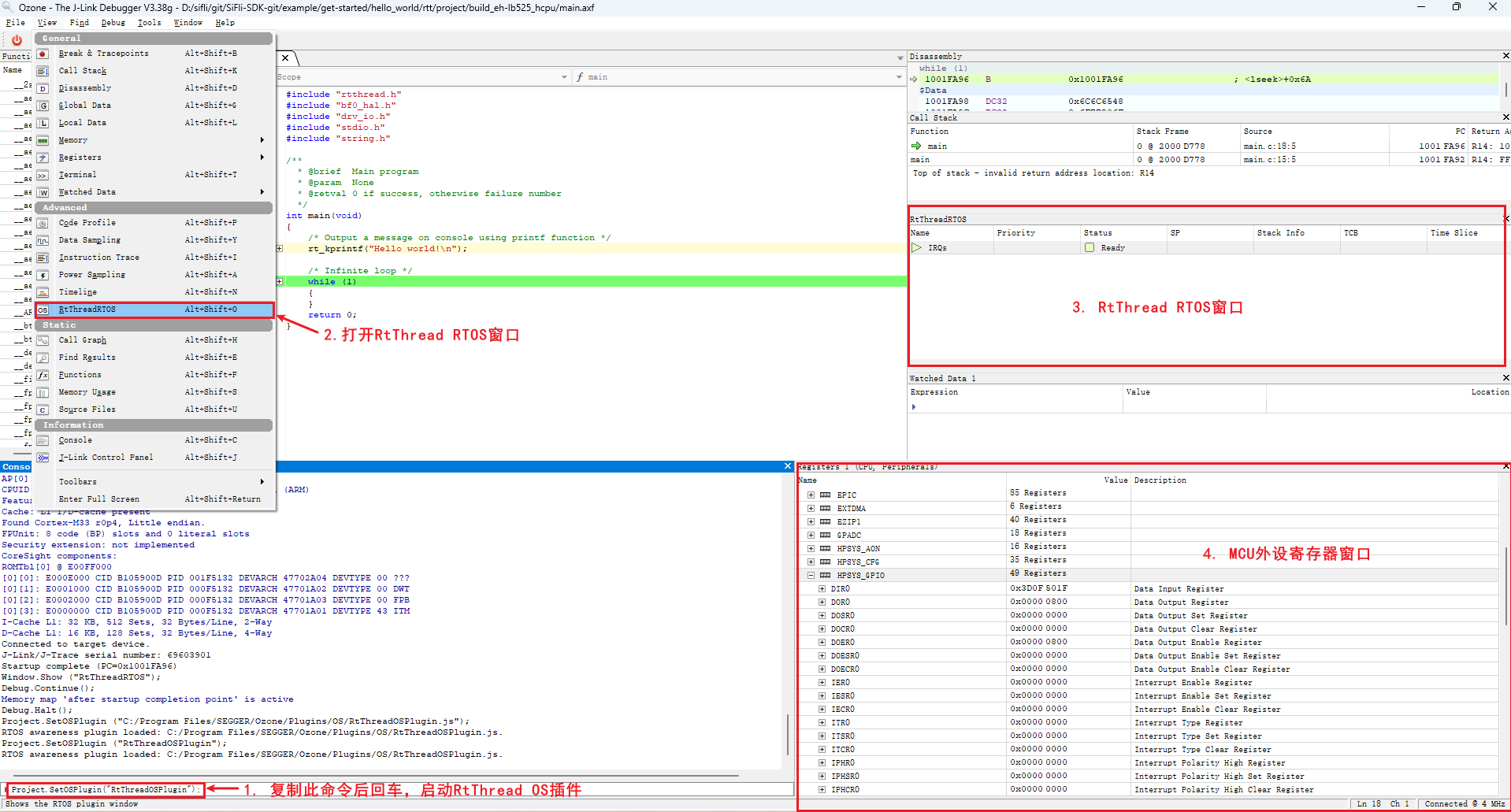
Task: Click the red power button in the toolbar
Action: 17,39
